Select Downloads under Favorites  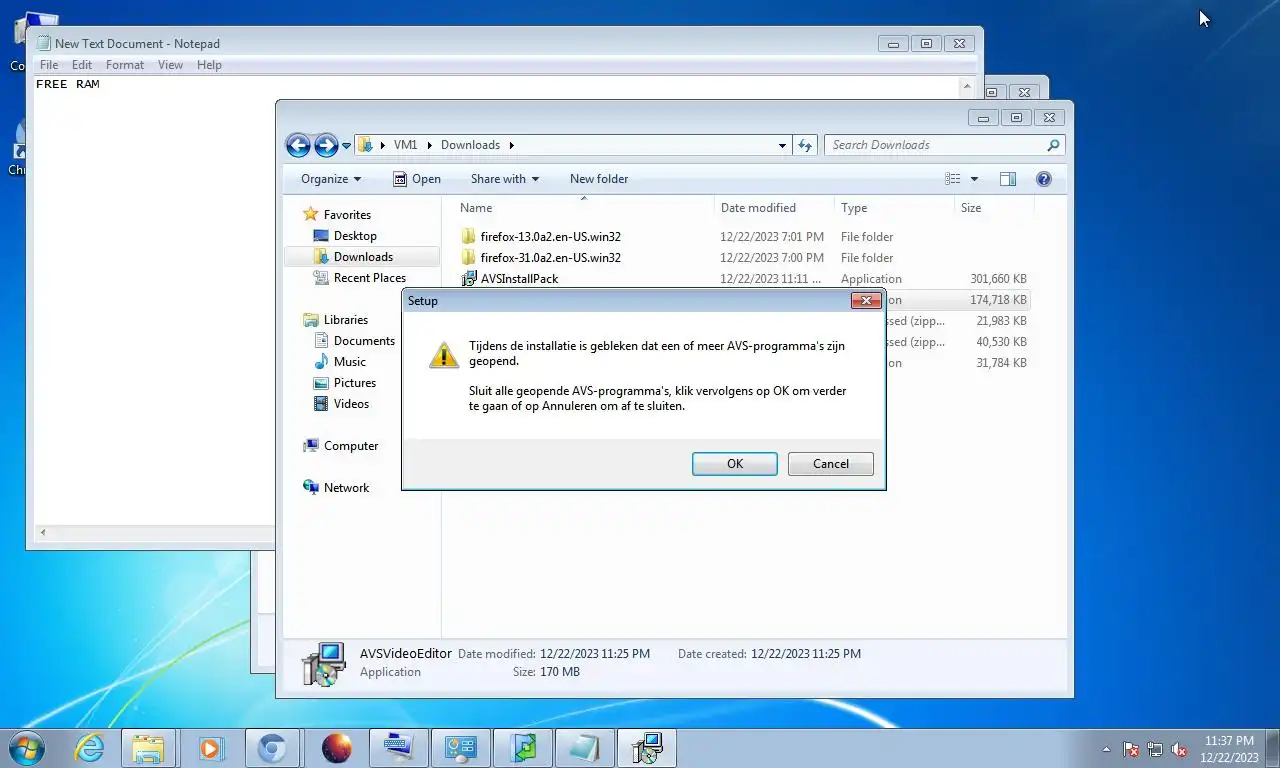click(x=363, y=257)
